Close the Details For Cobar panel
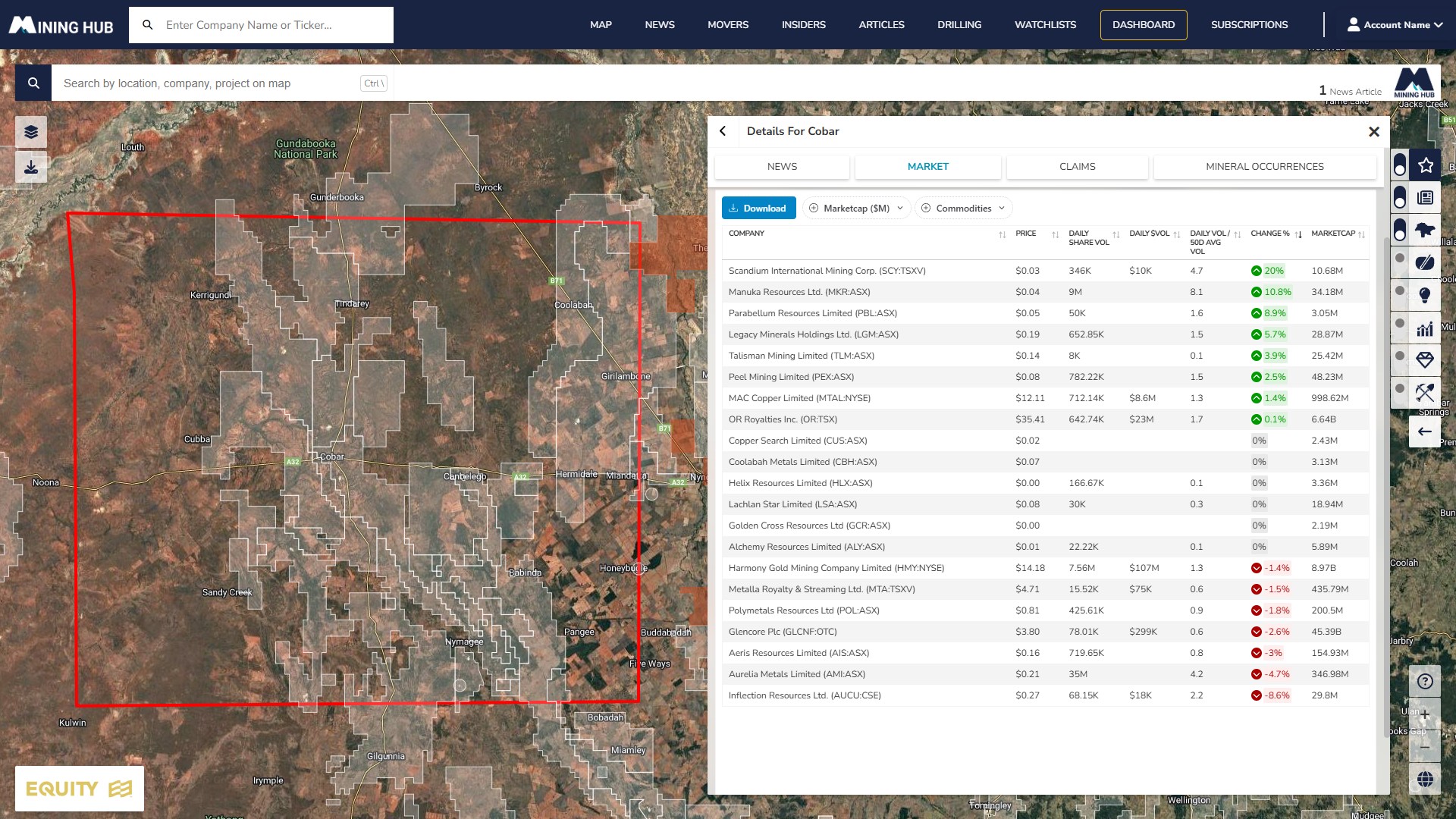 click(1373, 132)
